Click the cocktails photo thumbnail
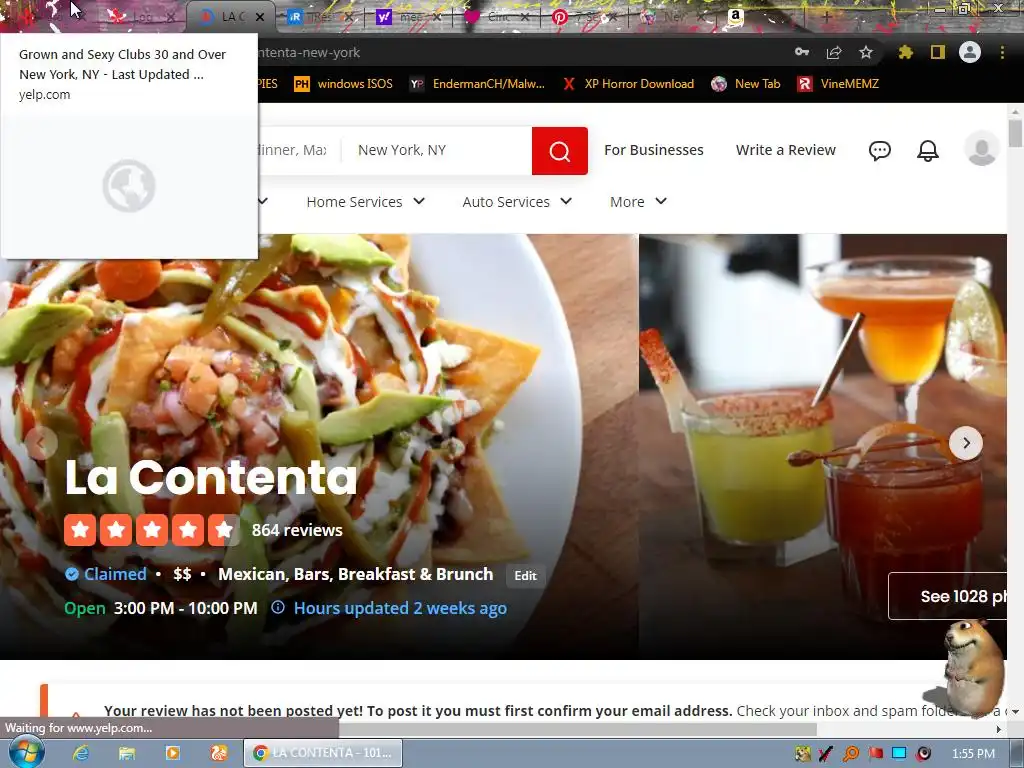Viewport: 1024px width, 768px height. point(823,446)
